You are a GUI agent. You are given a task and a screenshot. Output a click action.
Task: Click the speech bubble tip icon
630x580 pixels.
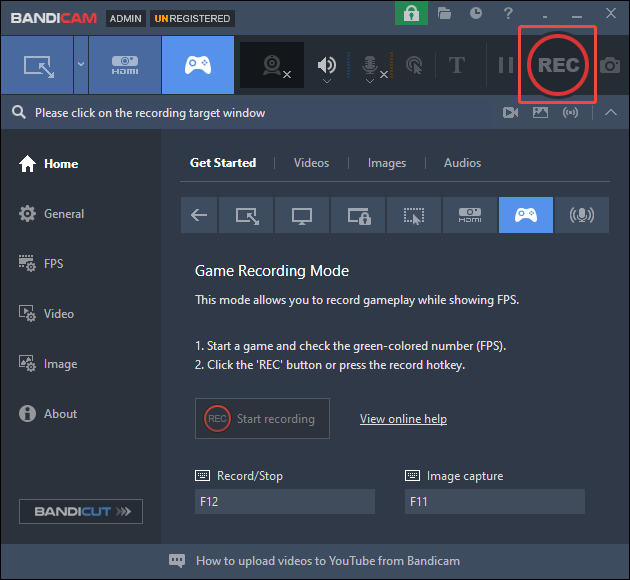click(177, 561)
